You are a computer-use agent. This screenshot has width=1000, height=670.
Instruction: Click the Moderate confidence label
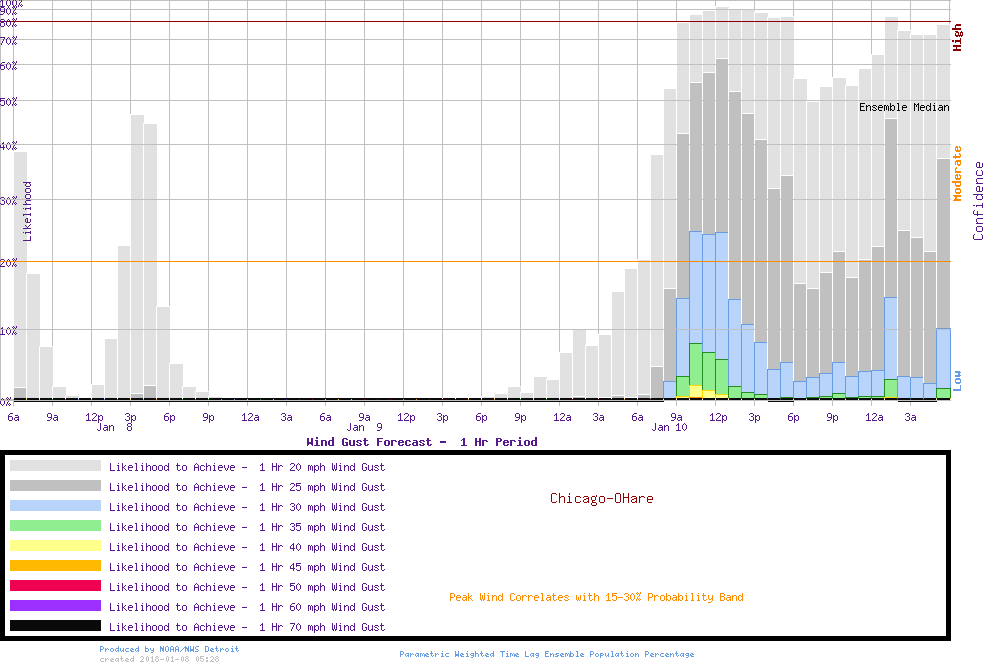[957, 174]
